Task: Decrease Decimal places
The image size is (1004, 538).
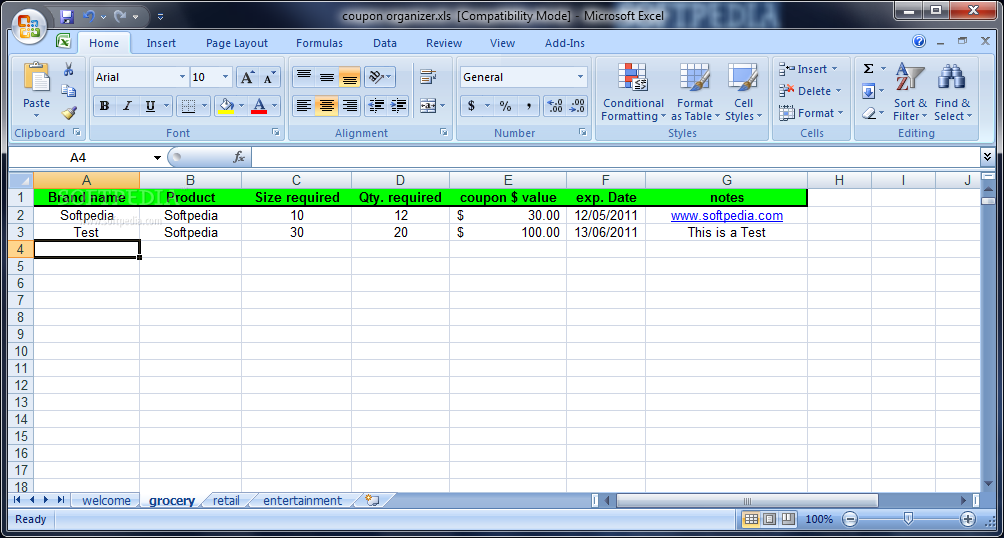Action: [577, 106]
